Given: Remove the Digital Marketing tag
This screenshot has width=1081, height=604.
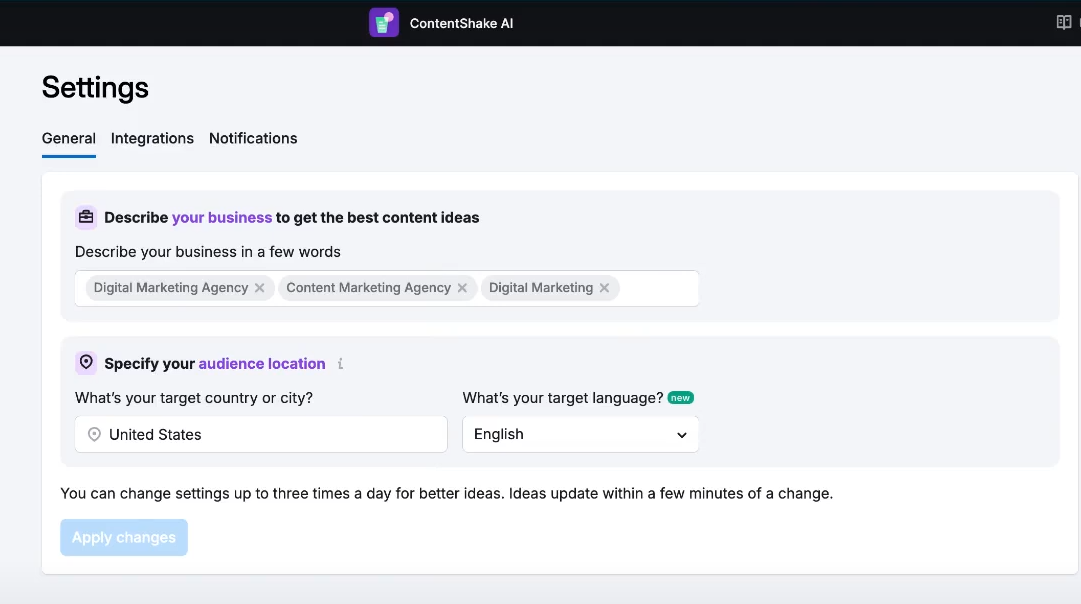Looking at the screenshot, I should pyautogui.click(x=604, y=288).
